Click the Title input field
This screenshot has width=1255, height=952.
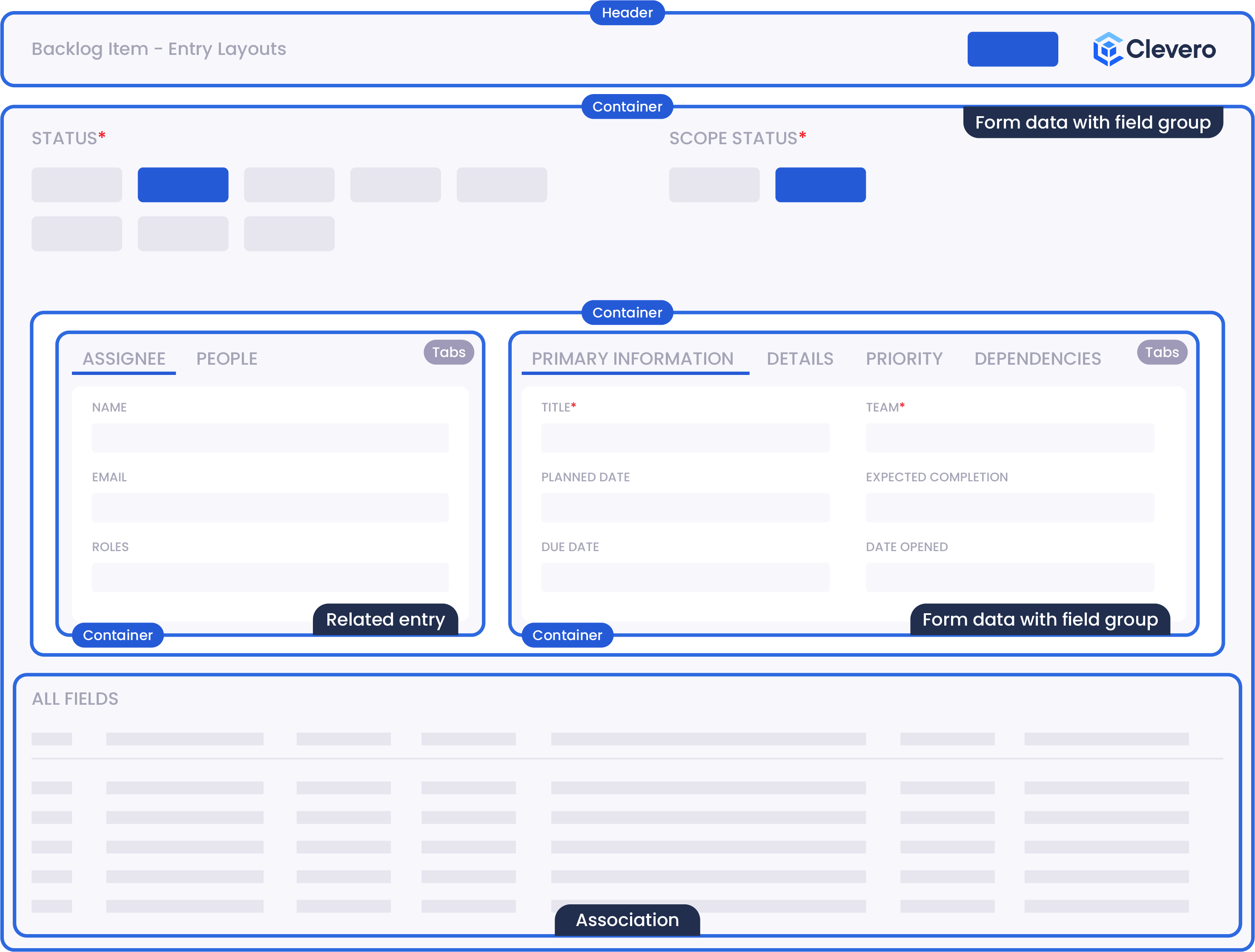pyautogui.click(x=685, y=438)
